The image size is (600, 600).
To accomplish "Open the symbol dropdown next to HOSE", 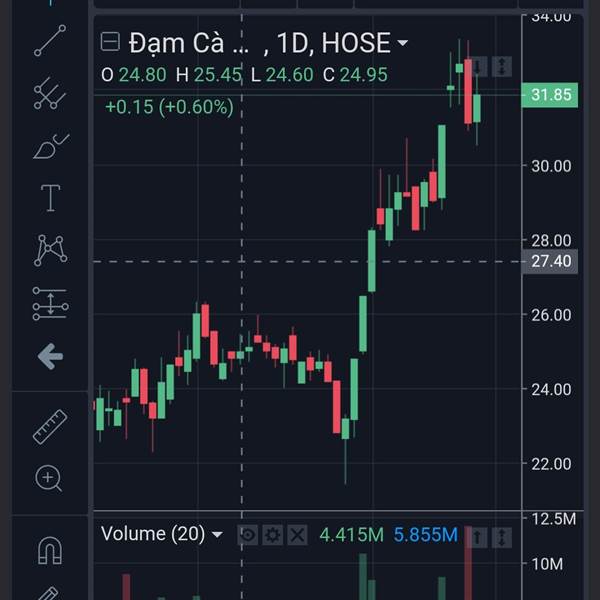I will (402, 43).
